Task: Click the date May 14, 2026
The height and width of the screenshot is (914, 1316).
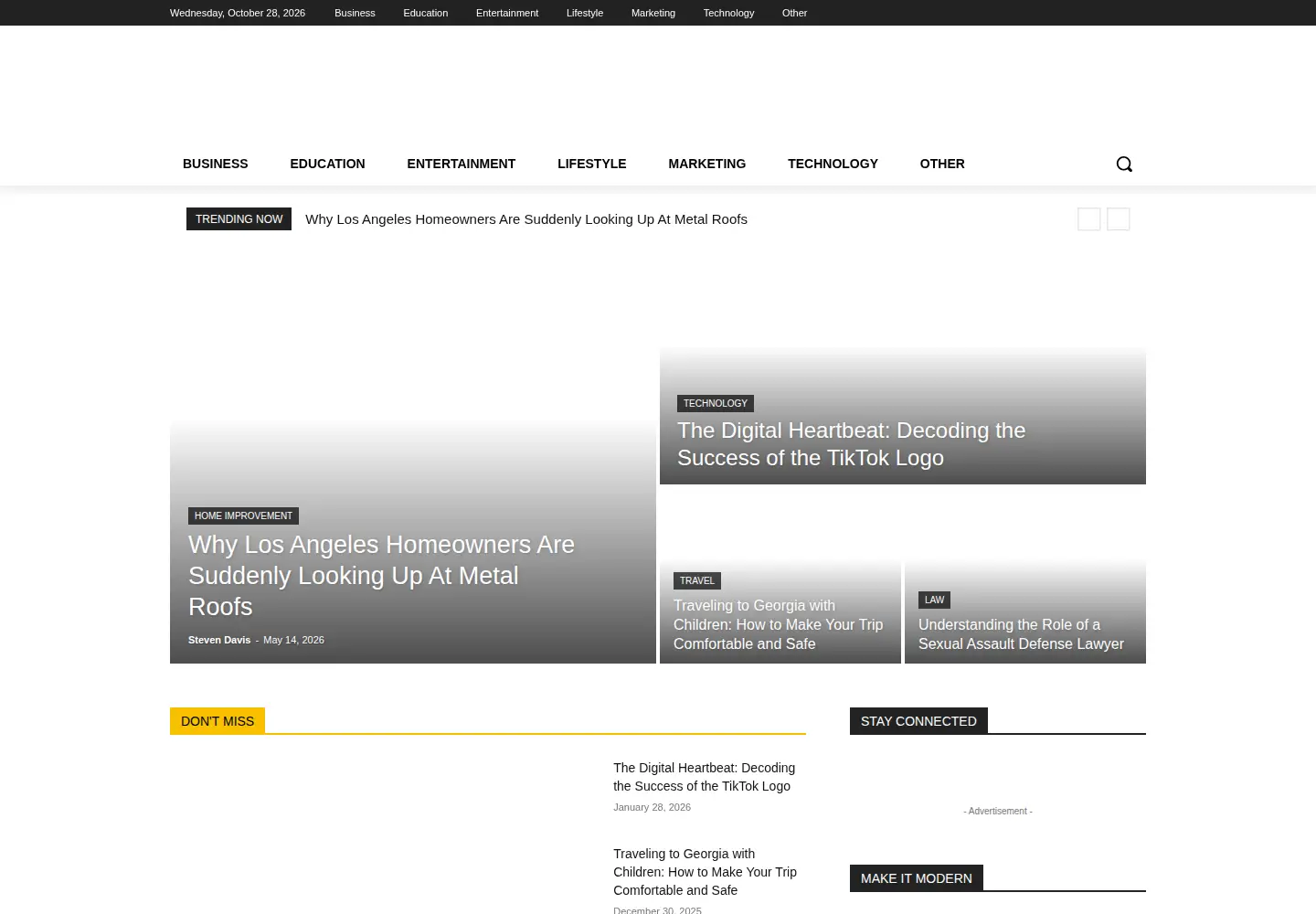Action: click(x=293, y=640)
